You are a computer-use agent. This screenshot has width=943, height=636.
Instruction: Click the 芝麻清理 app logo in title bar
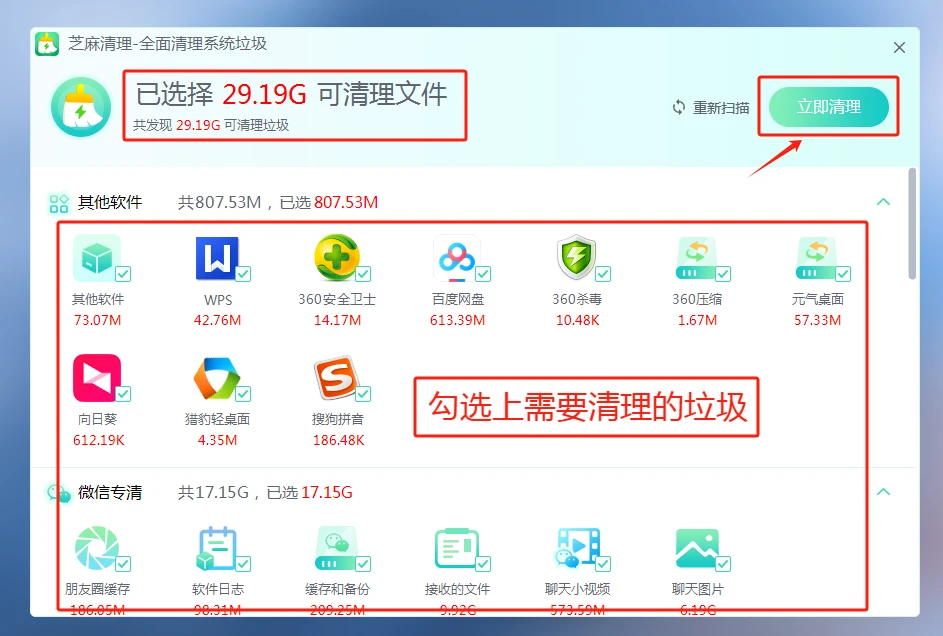click(47, 44)
